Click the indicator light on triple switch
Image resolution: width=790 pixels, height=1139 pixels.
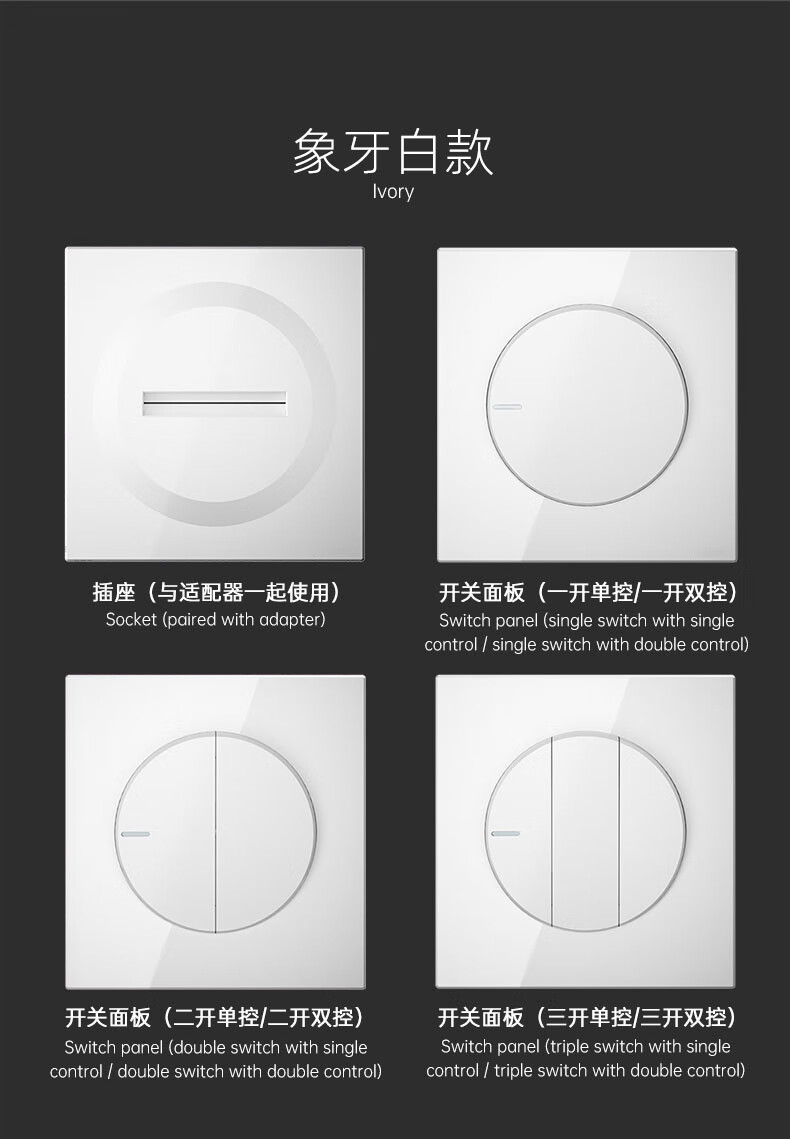(x=505, y=833)
